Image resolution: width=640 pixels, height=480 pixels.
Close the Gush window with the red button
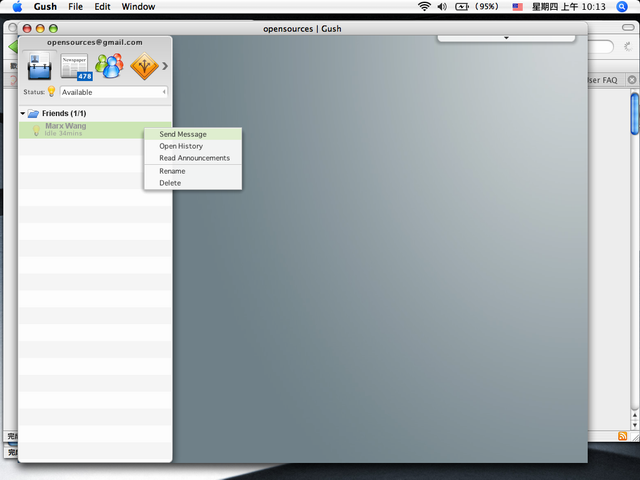pyautogui.click(x=27, y=28)
